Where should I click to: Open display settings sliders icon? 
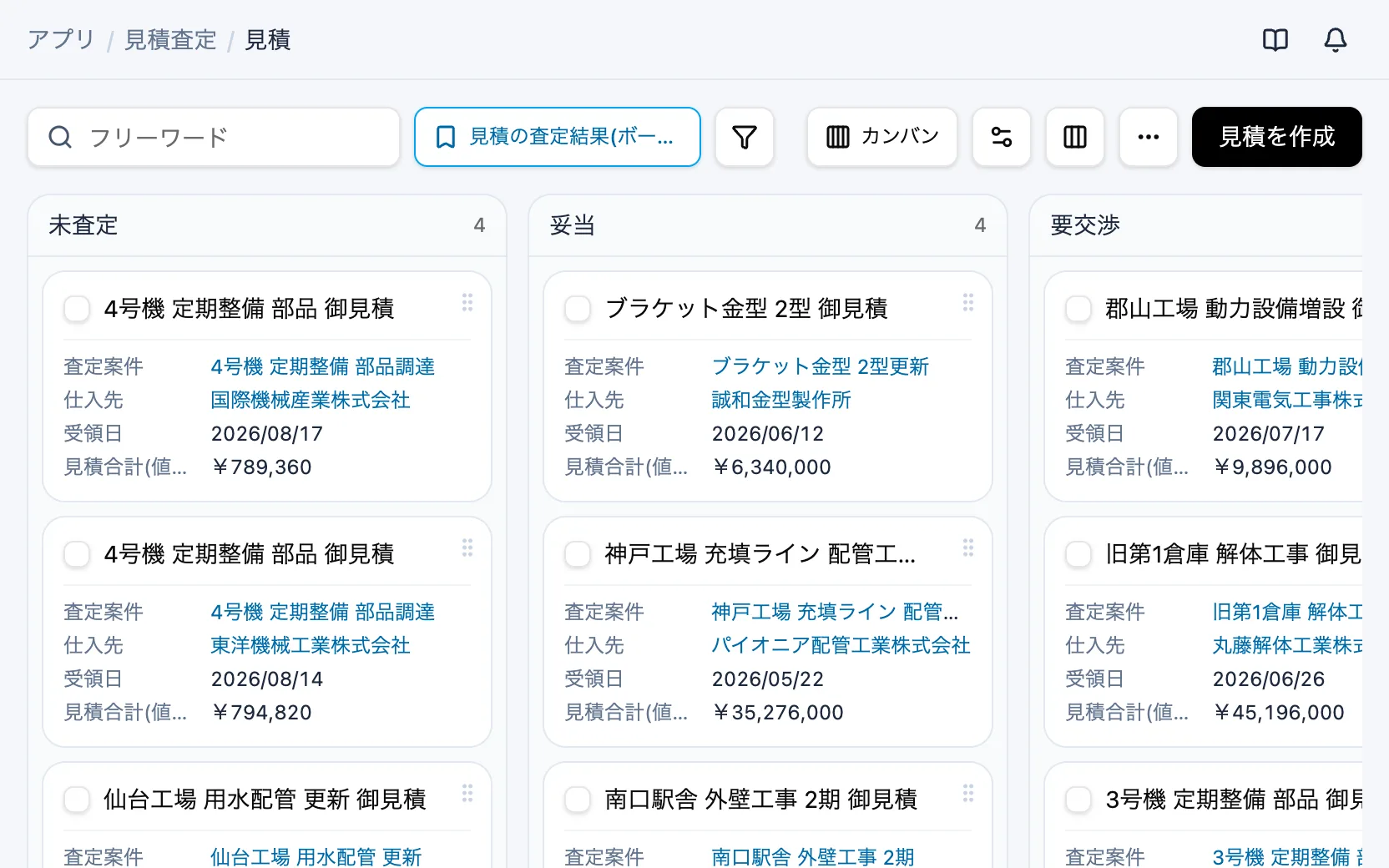[1002, 137]
